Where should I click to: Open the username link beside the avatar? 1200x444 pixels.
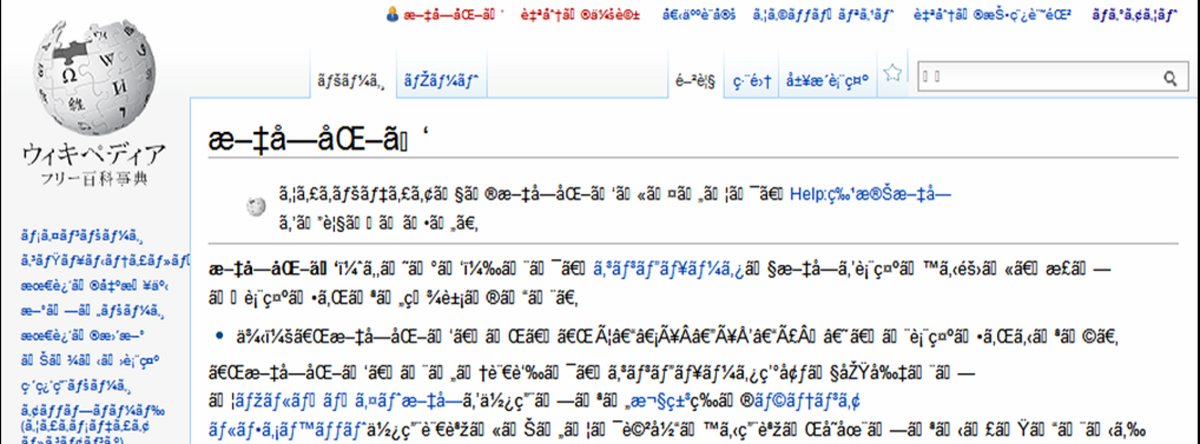[x=455, y=16]
